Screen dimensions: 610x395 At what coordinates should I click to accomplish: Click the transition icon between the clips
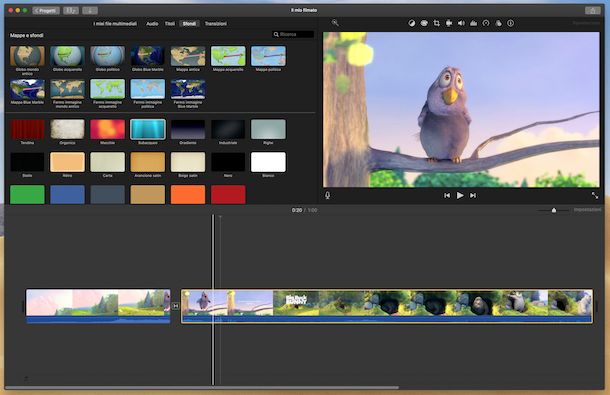coord(175,306)
